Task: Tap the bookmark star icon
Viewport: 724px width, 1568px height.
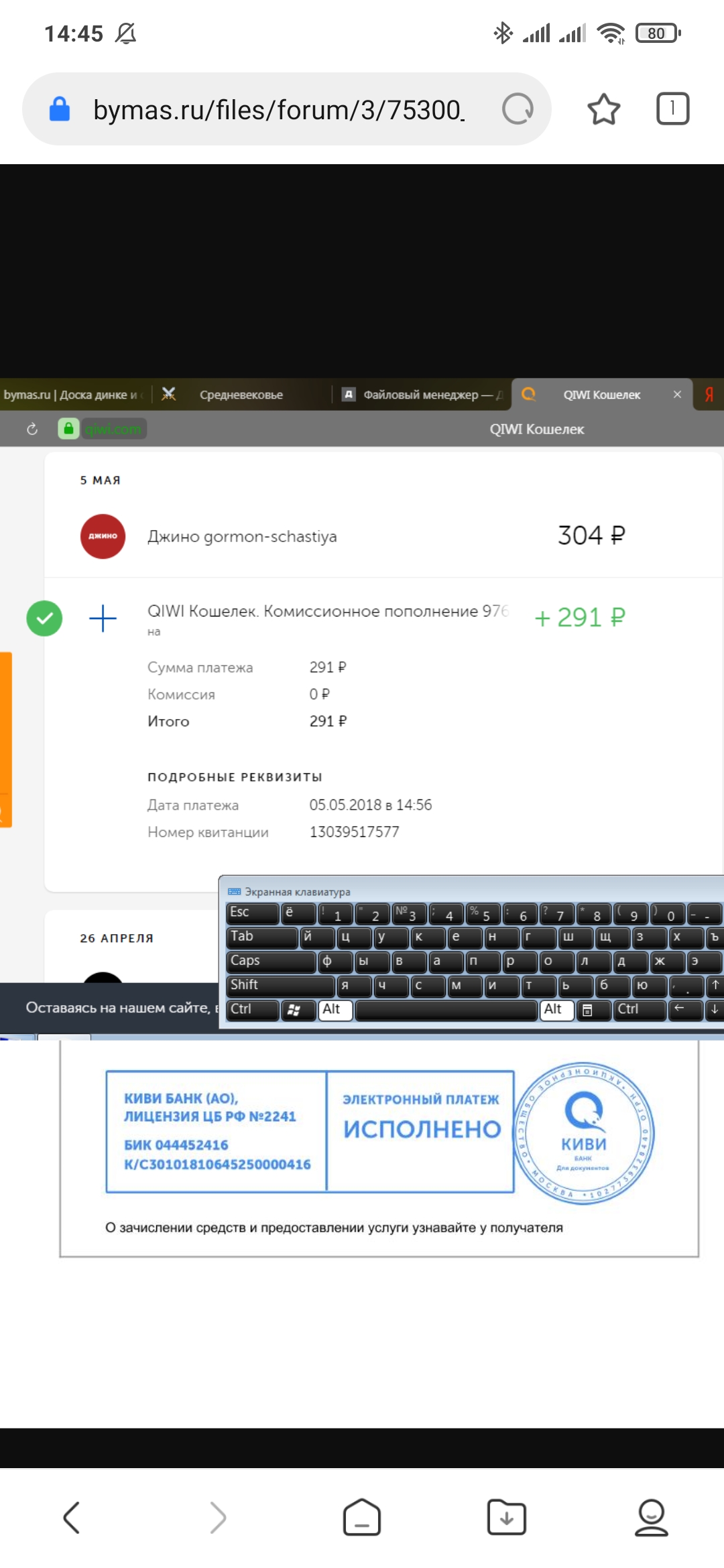Action: 603,109
